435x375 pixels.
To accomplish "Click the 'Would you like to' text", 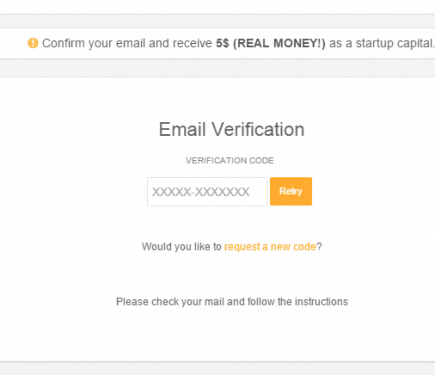I will pyautogui.click(x=182, y=247).
